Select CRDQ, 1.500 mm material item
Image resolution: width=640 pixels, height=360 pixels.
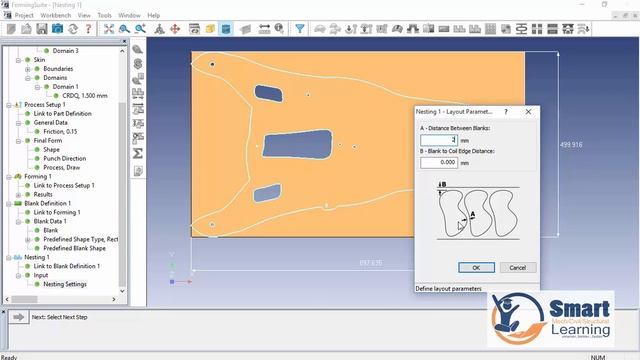[x=85, y=96]
